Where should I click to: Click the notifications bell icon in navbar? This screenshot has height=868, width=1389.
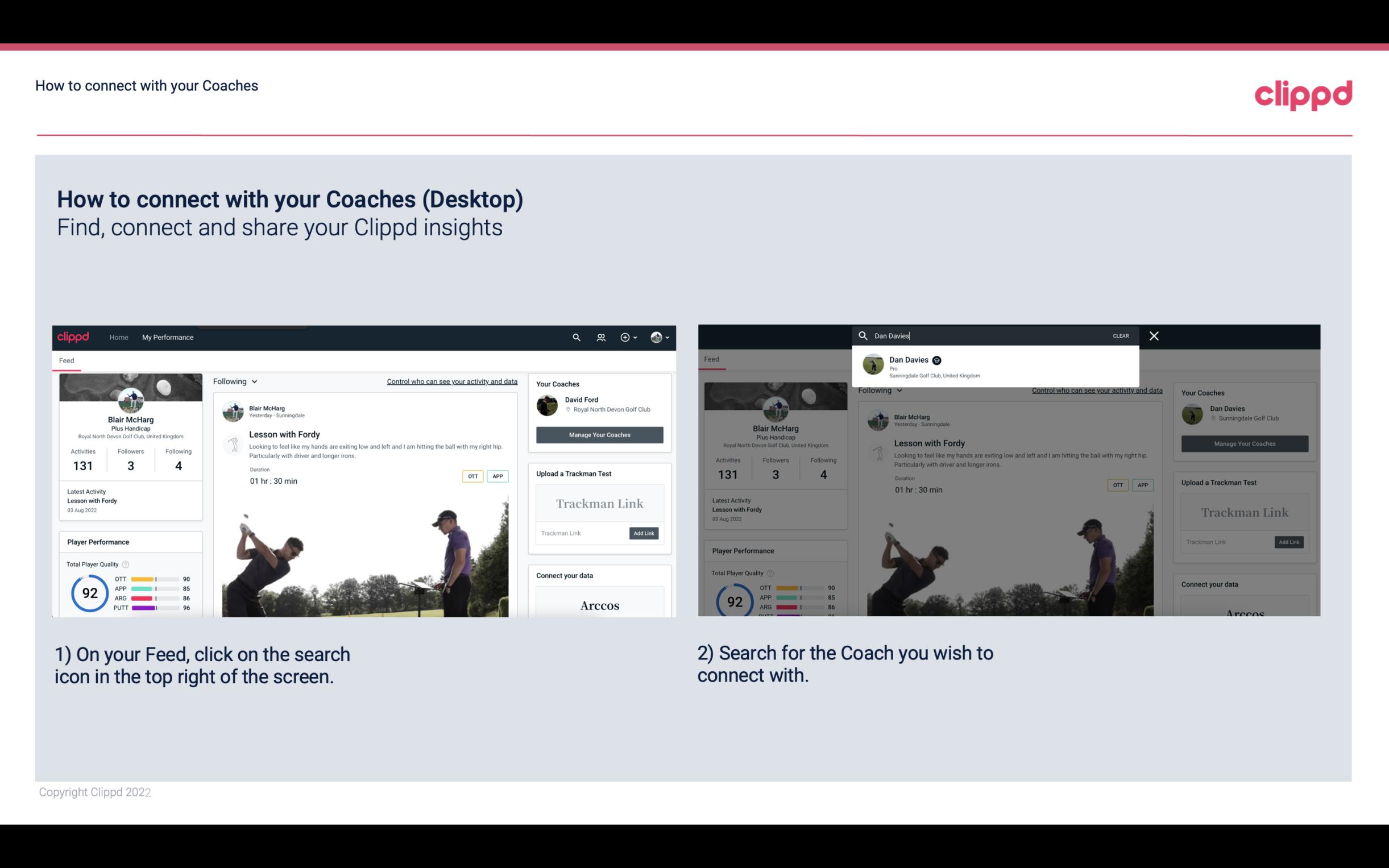tap(601, 337)
